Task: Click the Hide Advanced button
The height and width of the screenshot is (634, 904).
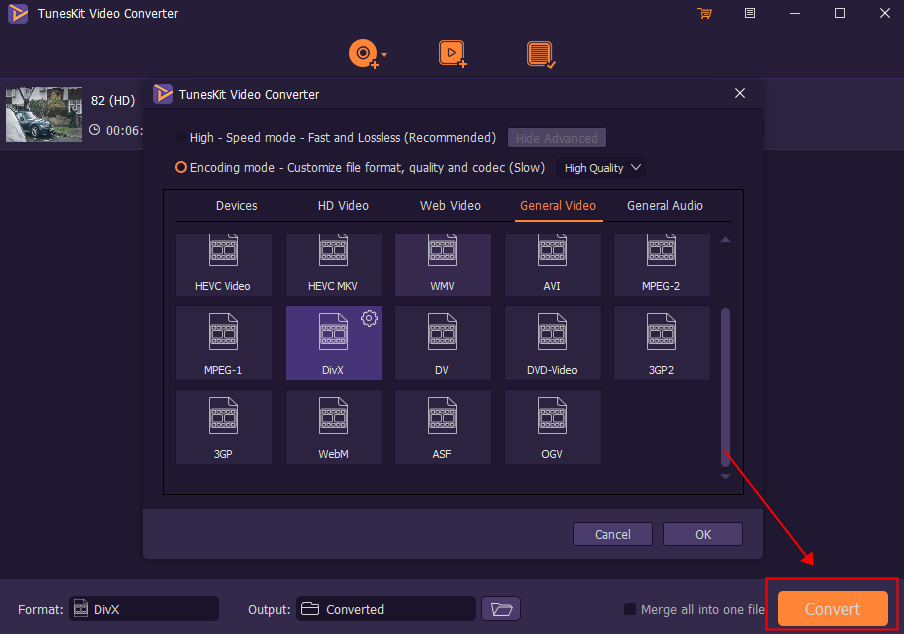Action: (556, 138)
